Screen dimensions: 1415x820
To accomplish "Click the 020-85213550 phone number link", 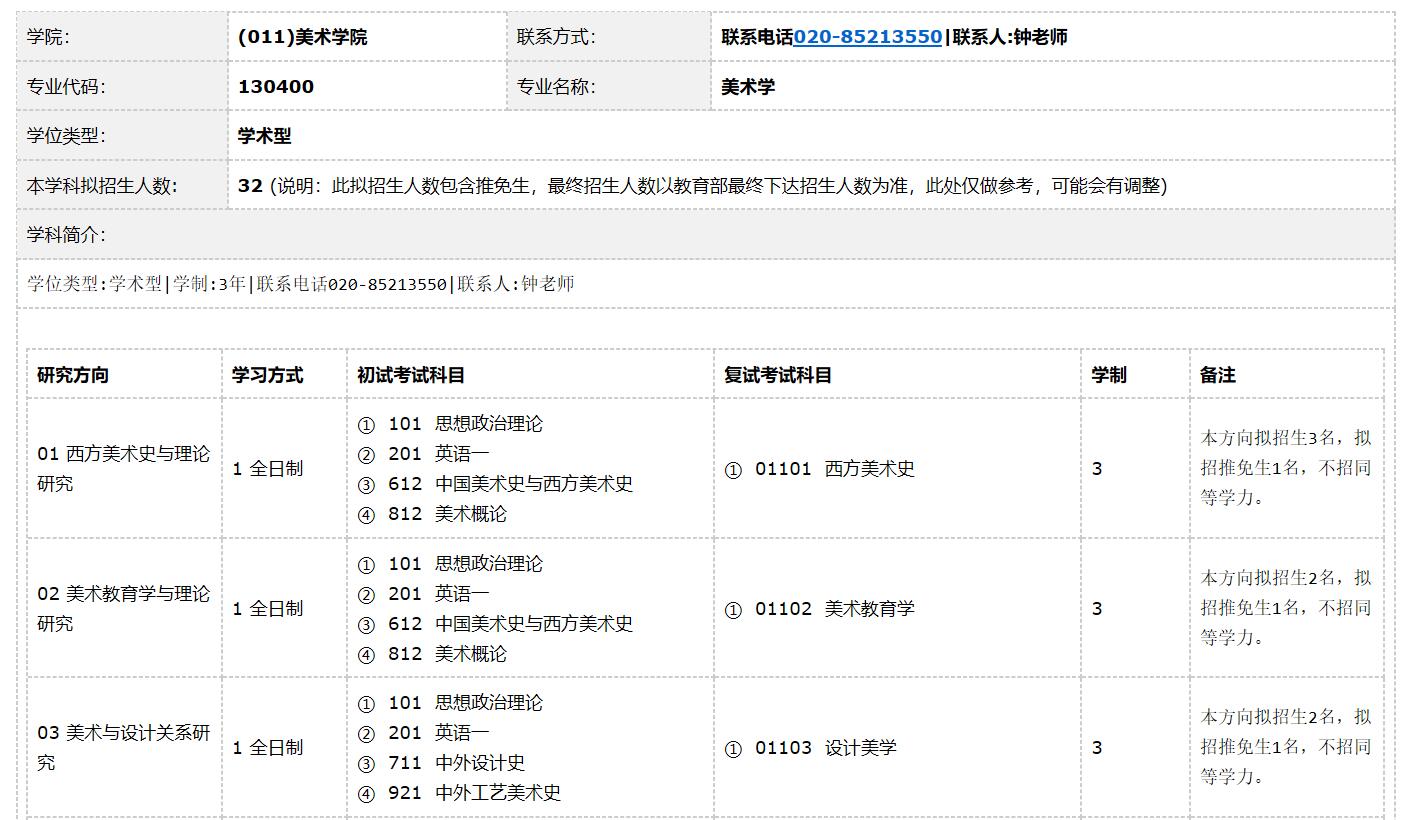I will [x=867, y=37].
